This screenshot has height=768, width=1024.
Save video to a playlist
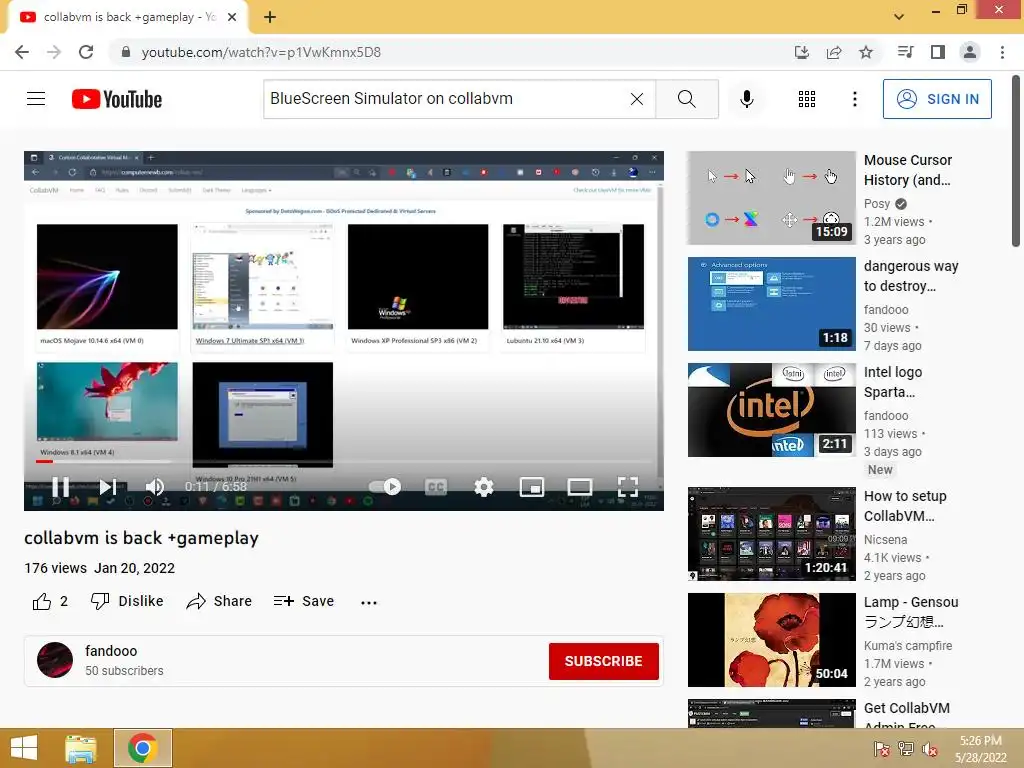pyautogui.click(x=304, y=601)
